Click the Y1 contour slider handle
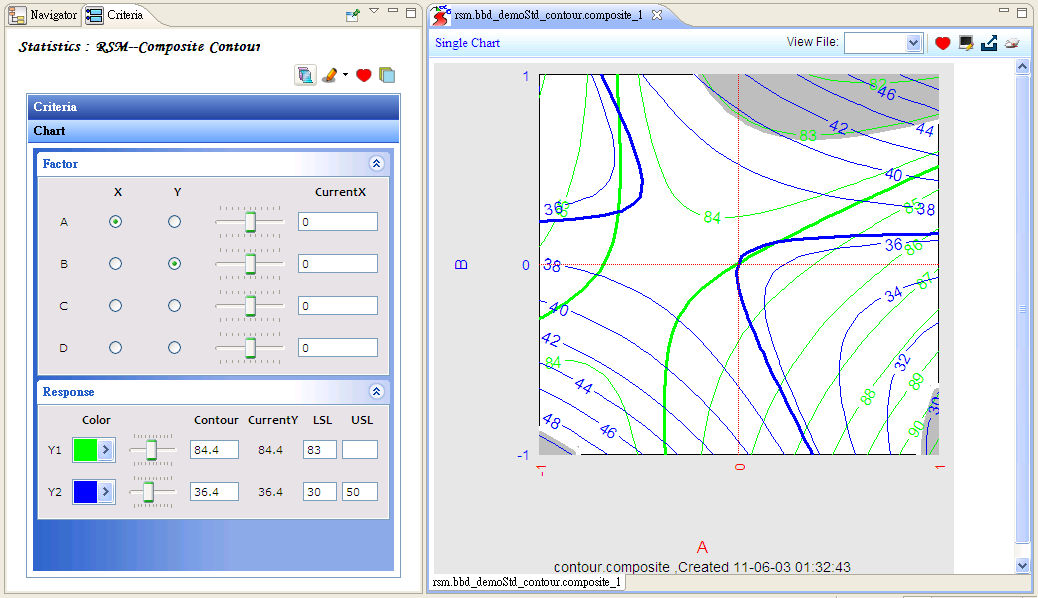Viewport: 1038px width, 598px height. (152, 450)
